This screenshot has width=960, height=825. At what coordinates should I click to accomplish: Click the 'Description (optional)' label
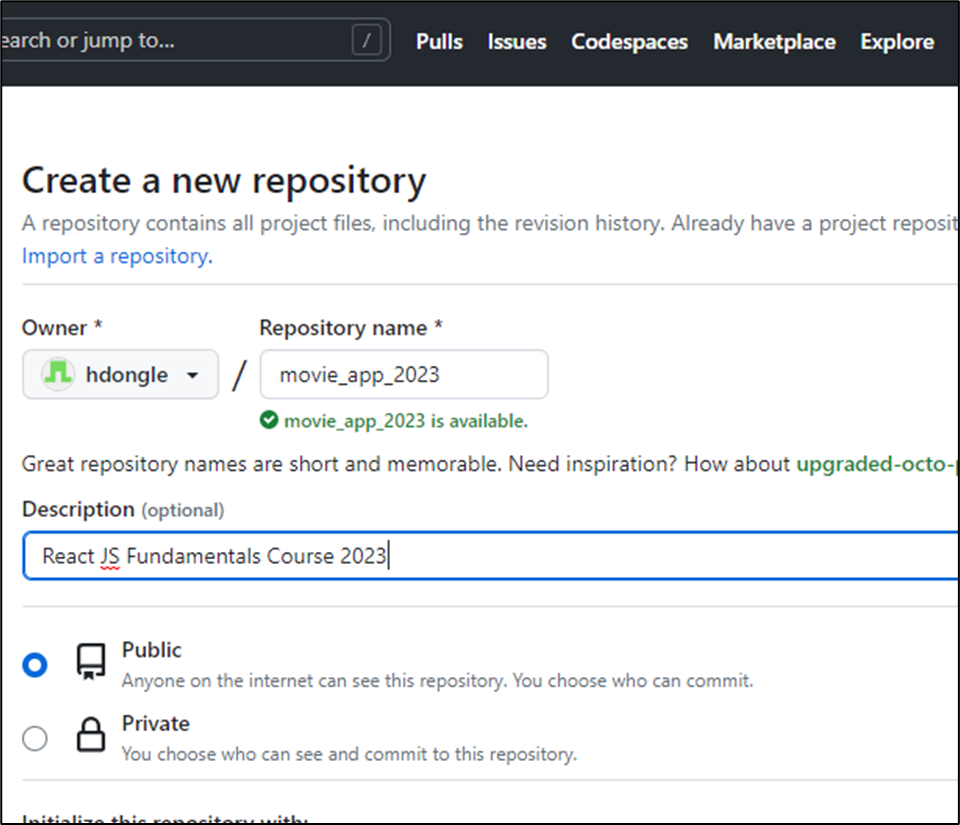pyautogui.click(x=123, y=509)
